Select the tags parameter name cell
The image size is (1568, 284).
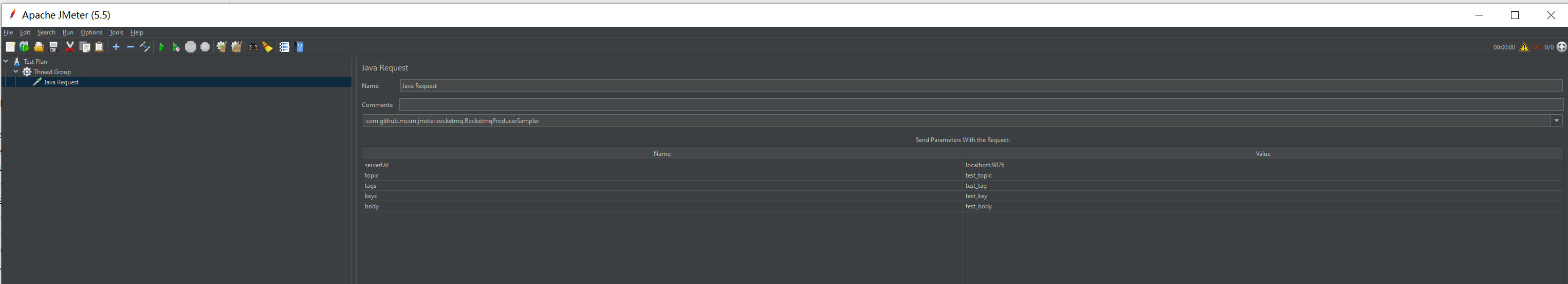click(662, 186)
